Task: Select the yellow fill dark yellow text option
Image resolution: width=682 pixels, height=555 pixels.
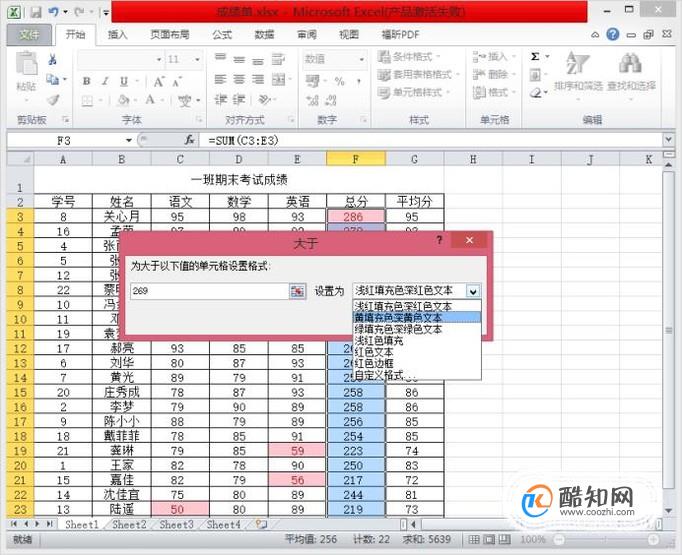Action: pos(417,318)
